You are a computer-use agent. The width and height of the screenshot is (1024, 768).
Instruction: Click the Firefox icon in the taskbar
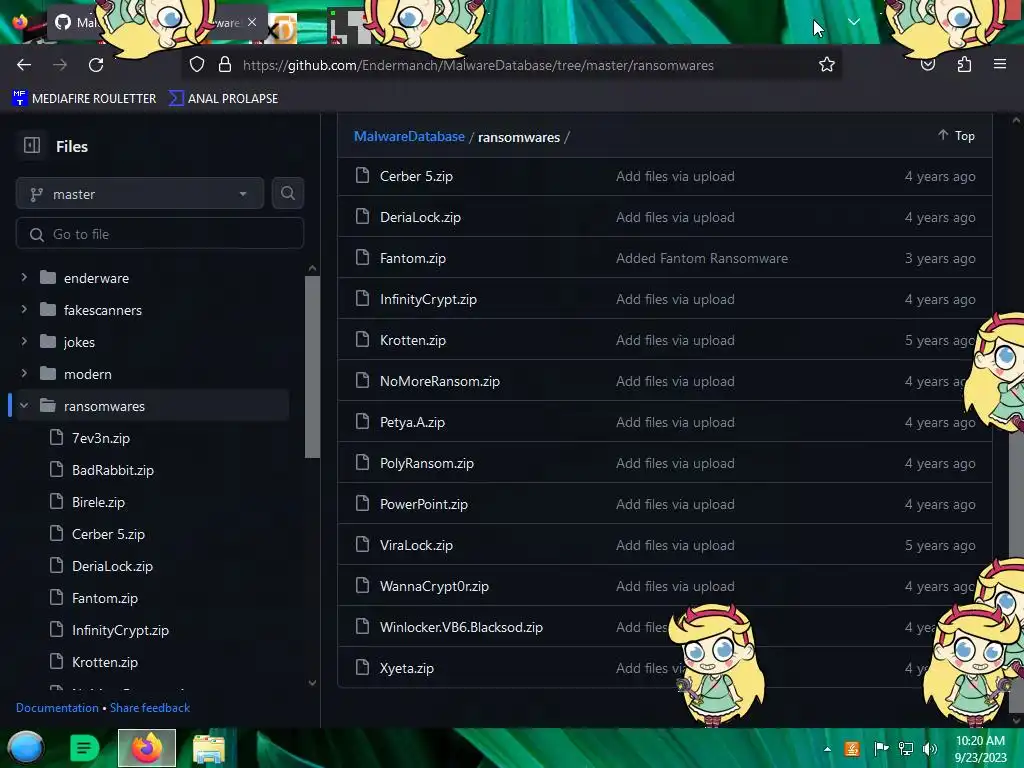pyautogui.click(x=147, y=748)
